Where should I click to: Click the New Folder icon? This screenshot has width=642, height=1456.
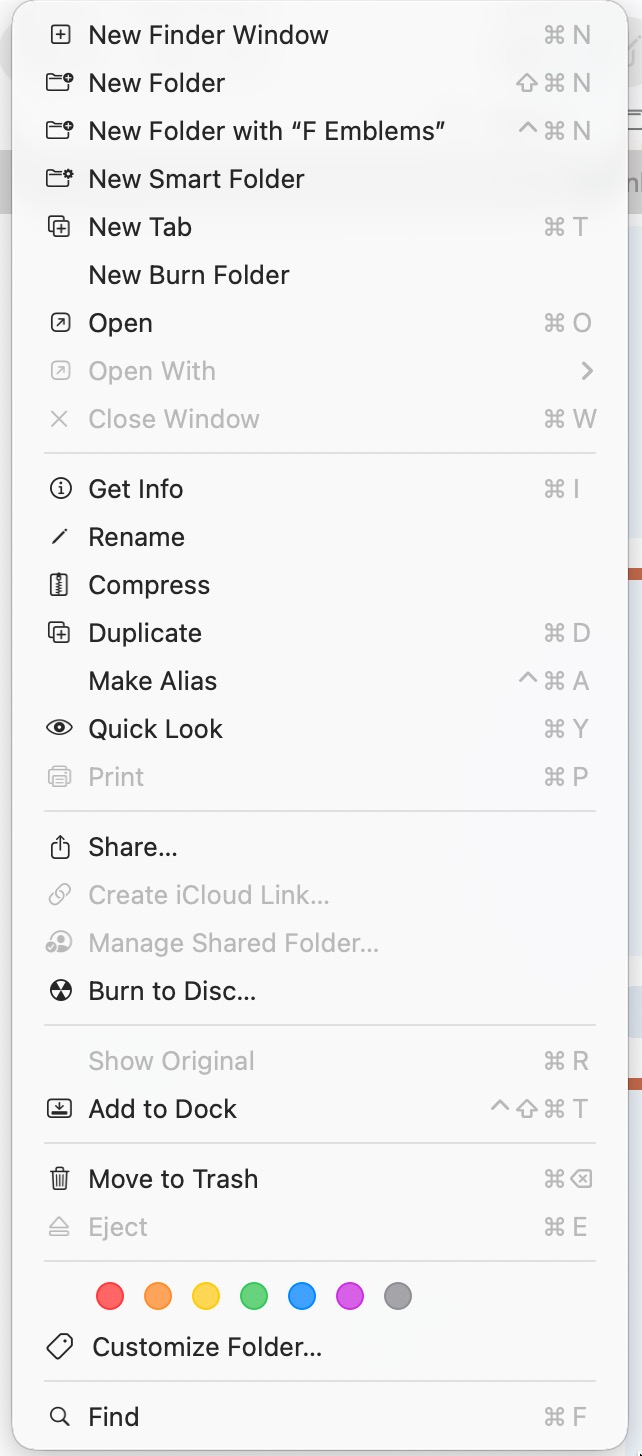pos(60,83)
